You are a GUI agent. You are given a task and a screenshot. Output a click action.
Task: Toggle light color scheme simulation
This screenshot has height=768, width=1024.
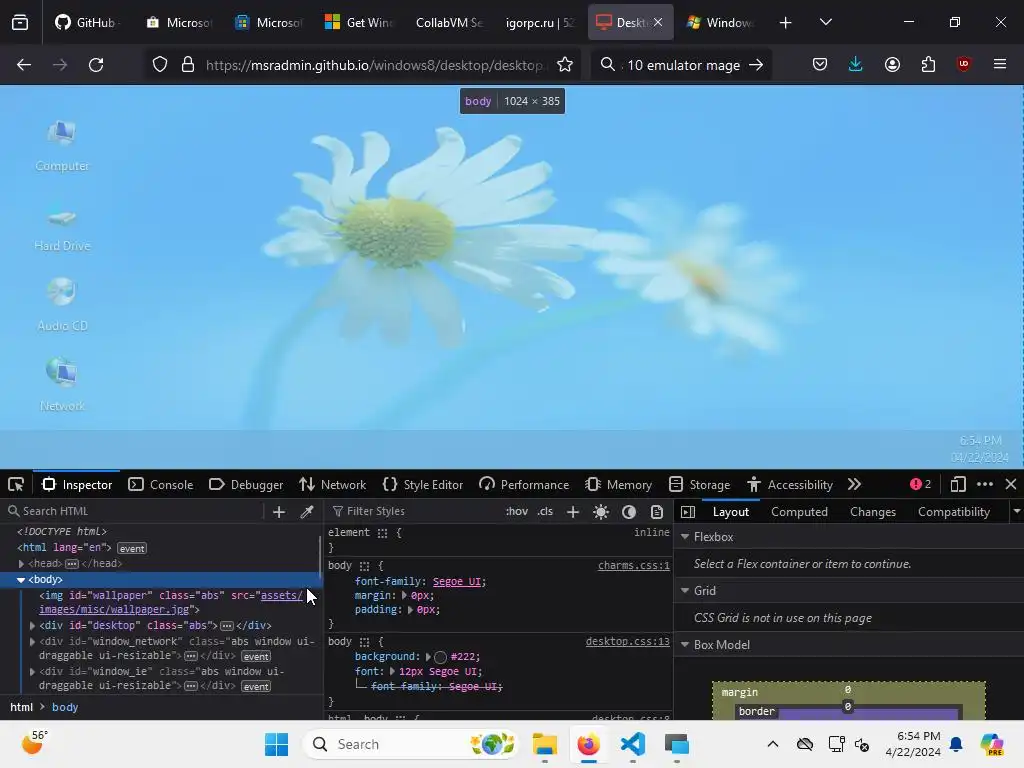(x=601, y=511)
